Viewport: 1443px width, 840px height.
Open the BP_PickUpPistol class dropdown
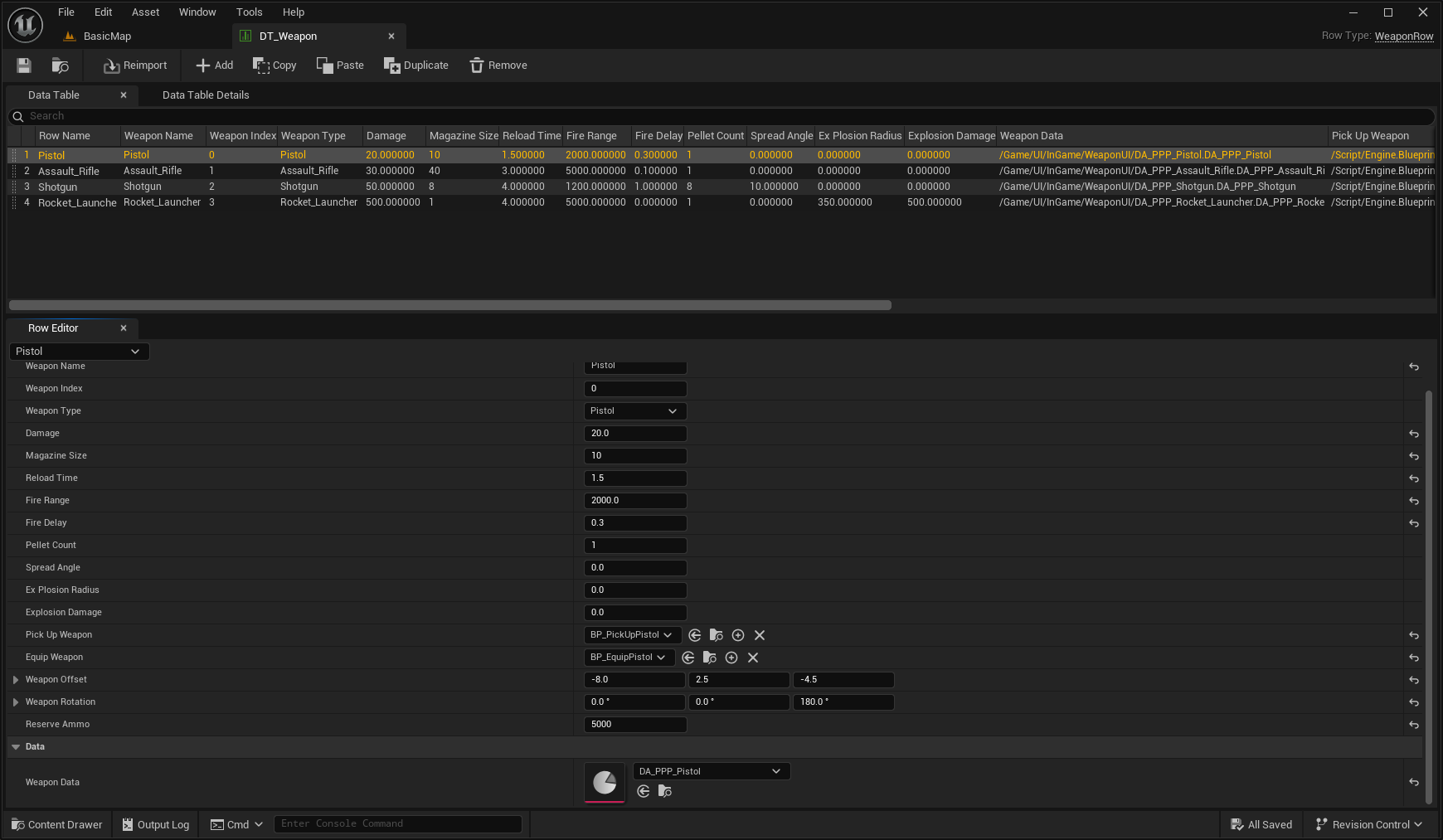coord(633,635)
